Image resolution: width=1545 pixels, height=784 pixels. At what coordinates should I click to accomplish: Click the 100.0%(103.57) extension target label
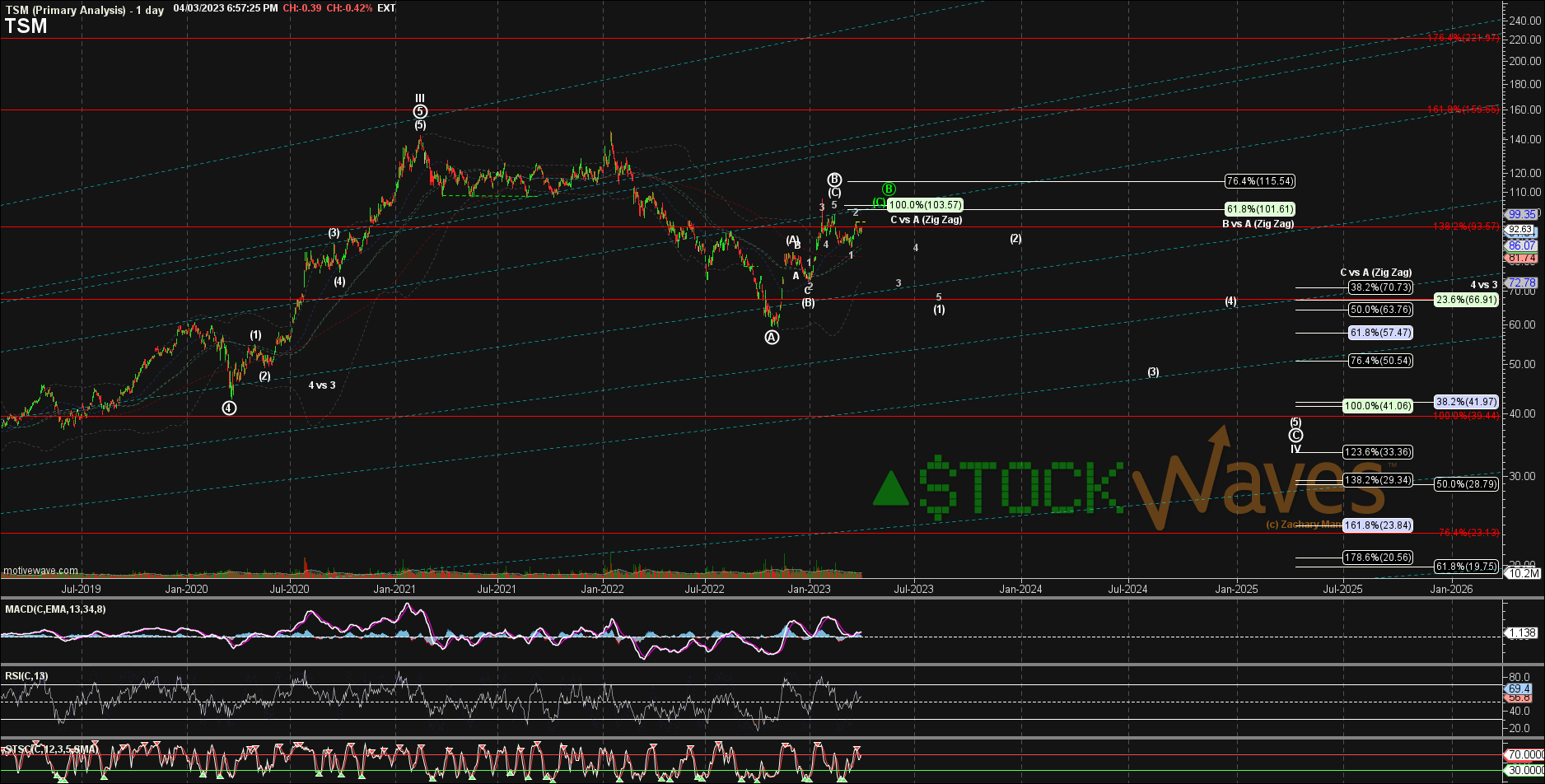click(924, 204)
